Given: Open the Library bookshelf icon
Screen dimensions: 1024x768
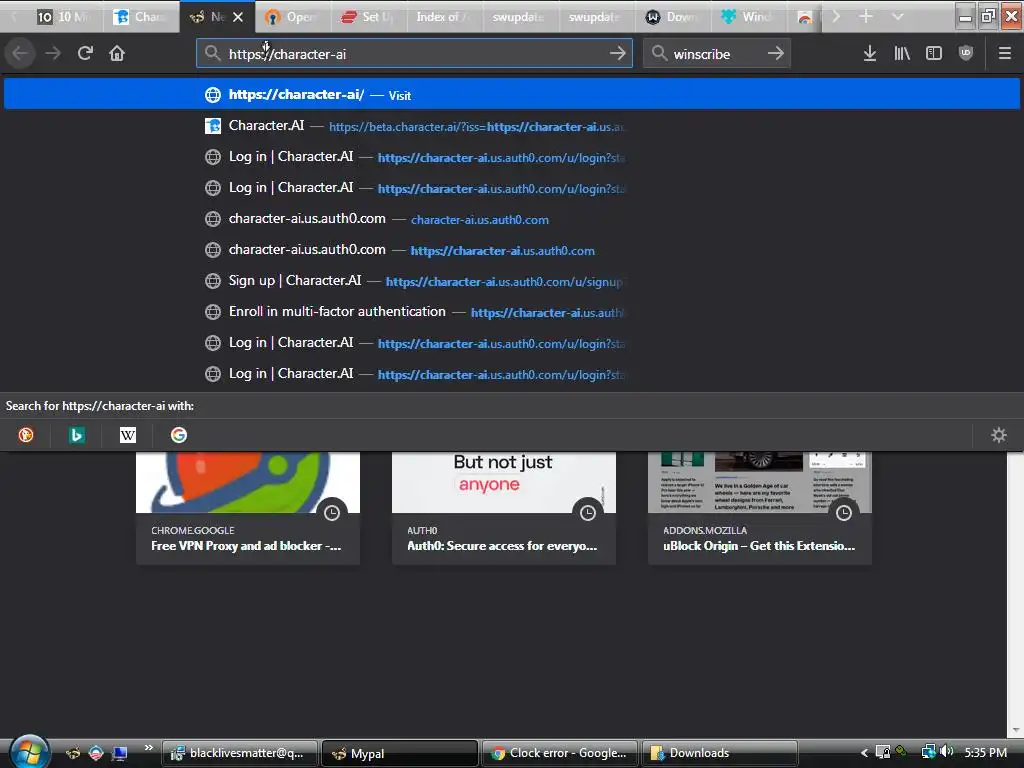Looking at the screenshot, I should click(x=902, y=54).
